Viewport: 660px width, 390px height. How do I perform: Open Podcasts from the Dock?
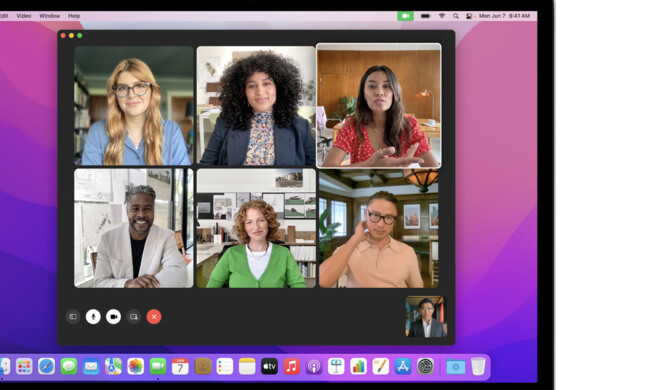coord(314,366)
